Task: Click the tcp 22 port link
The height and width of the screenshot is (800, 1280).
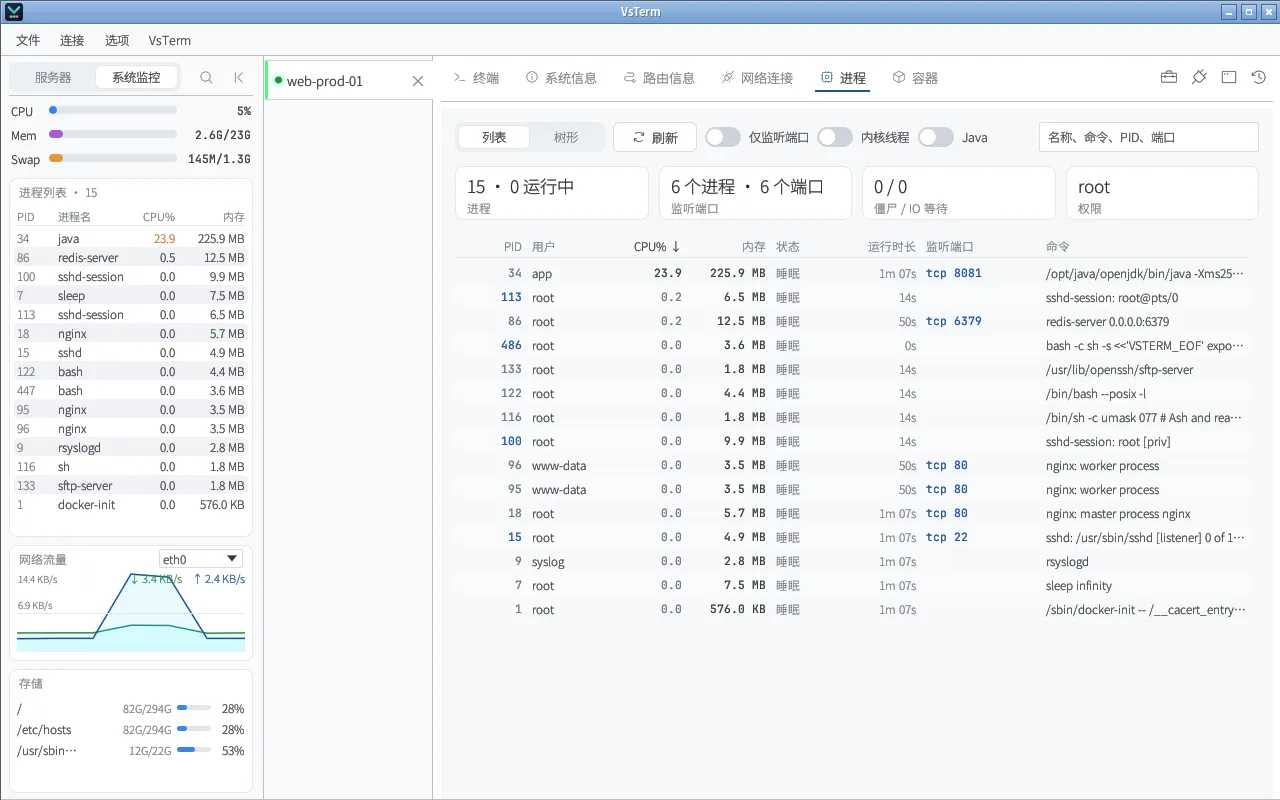Action: click(x=946, y=537)
